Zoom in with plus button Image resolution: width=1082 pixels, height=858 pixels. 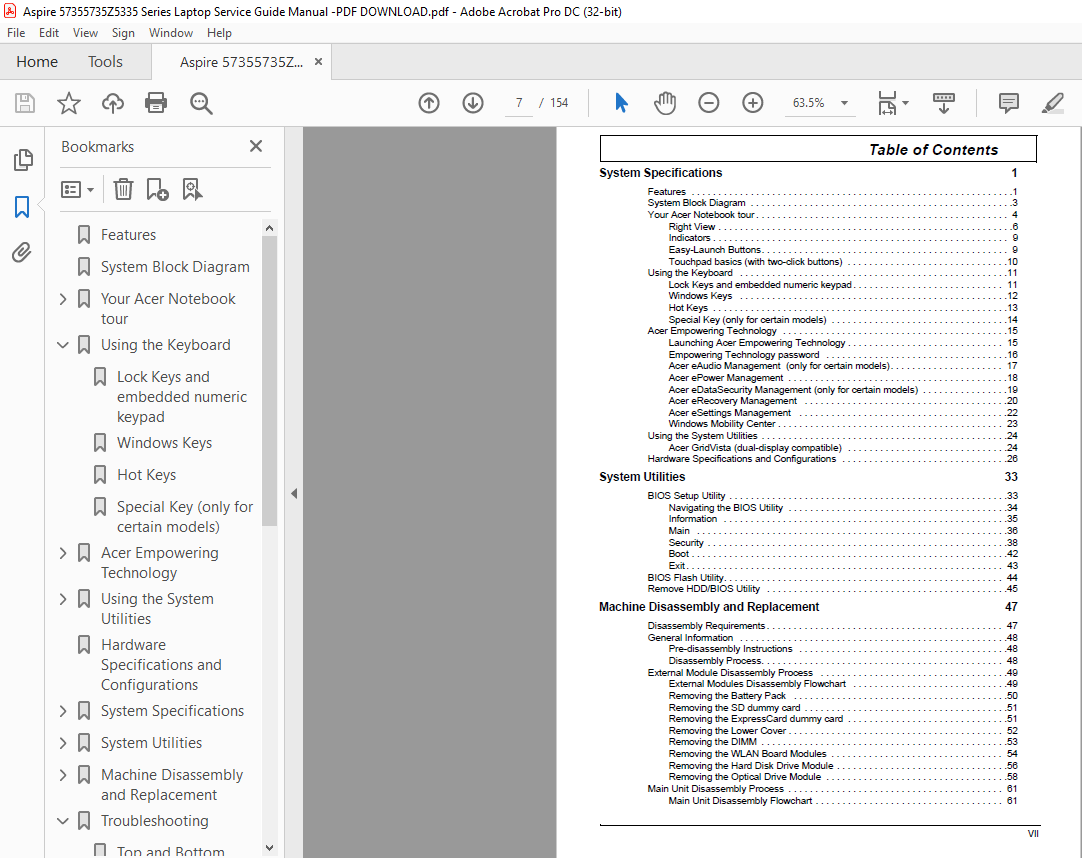[753, 103]
